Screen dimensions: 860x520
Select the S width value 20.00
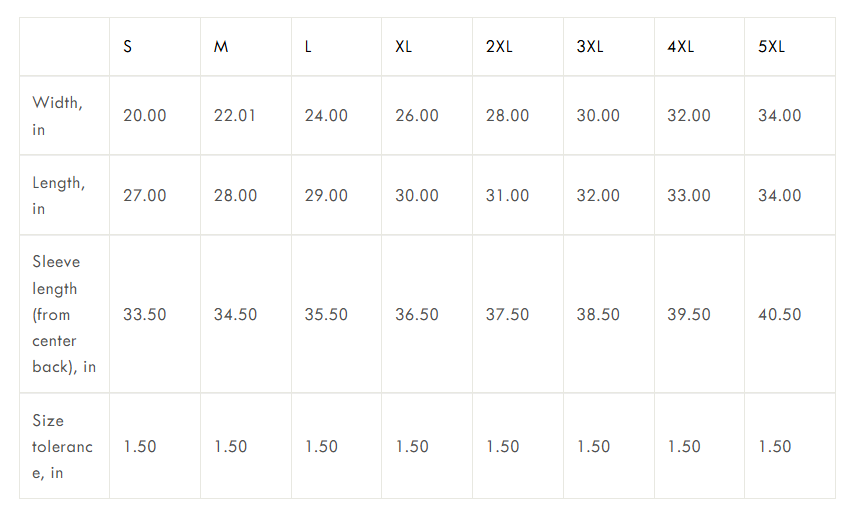pos(145,116)
